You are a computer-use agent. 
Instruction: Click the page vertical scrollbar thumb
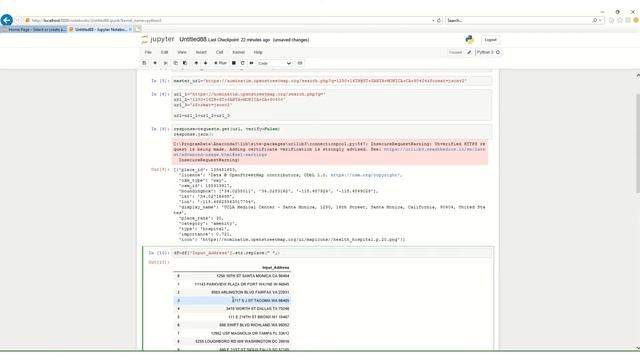(638, 143)
